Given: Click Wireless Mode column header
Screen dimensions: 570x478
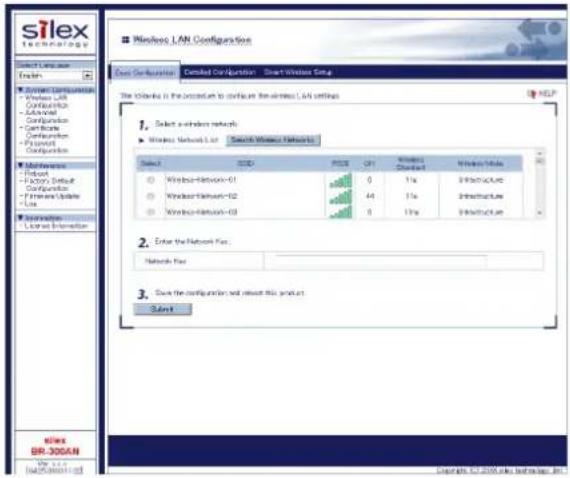Looking at the screenshot, I should tap(481, 164).
